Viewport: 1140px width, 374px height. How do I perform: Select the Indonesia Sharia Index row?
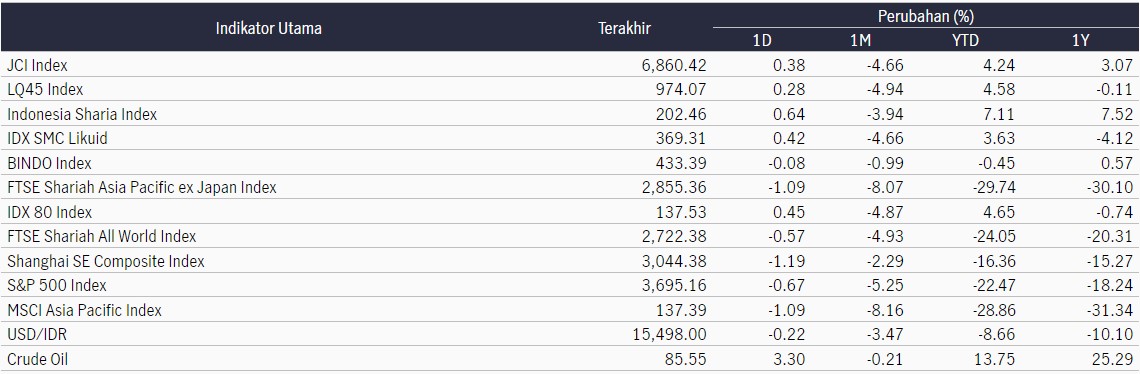pos(570,114)
